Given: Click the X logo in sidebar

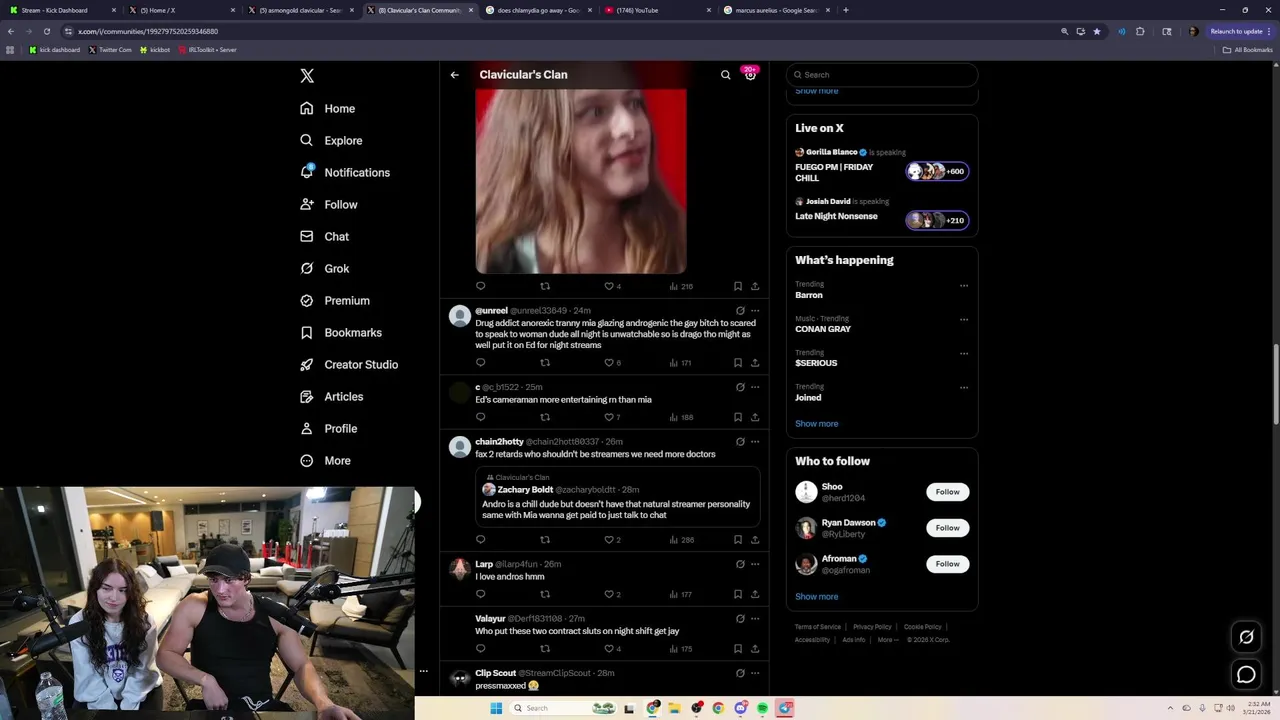Looking at the screenshot, I should click(x=307, y=76).
